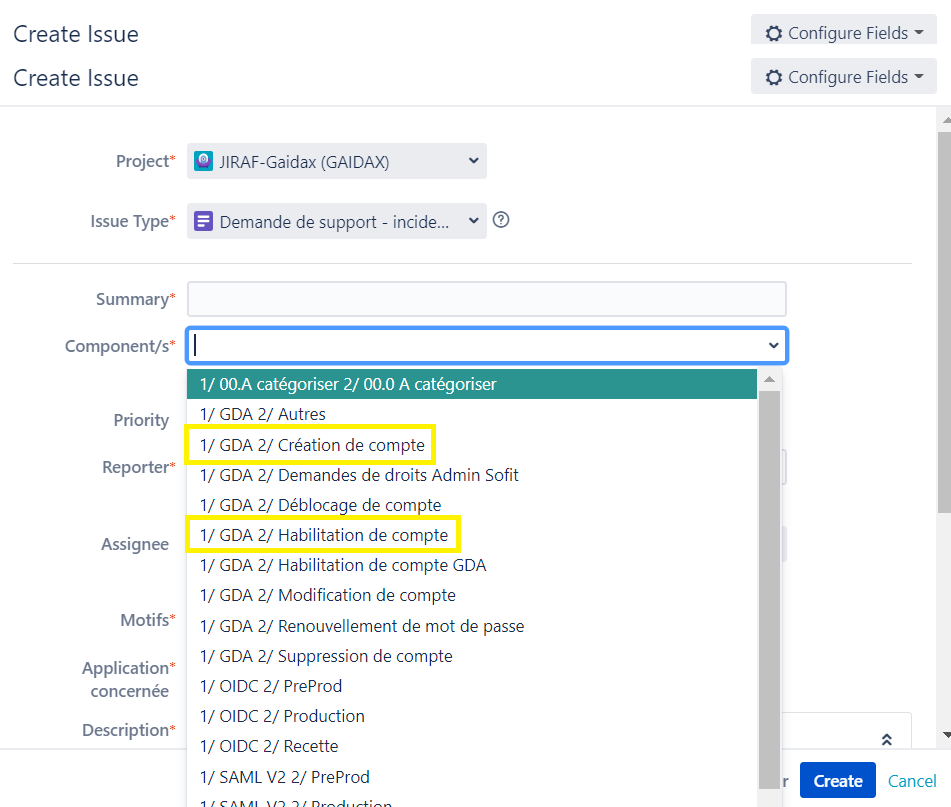Viewport: 951px width, 807px height.
Task: Open the lower Configure Fields menu
Action: [x=844, y=77]
